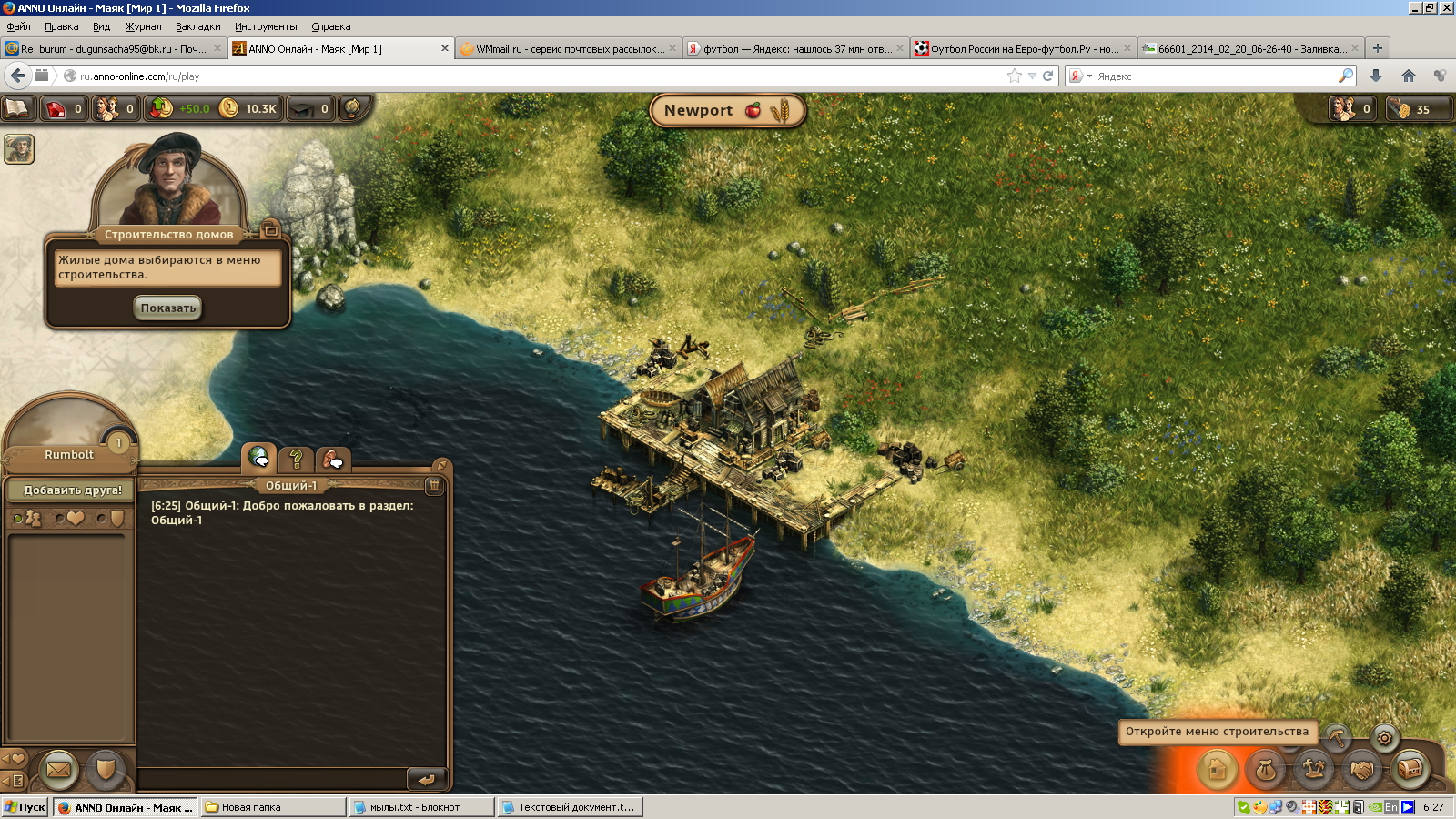
Task: Open the Инструменты menu
Action: tap(266, 26)
